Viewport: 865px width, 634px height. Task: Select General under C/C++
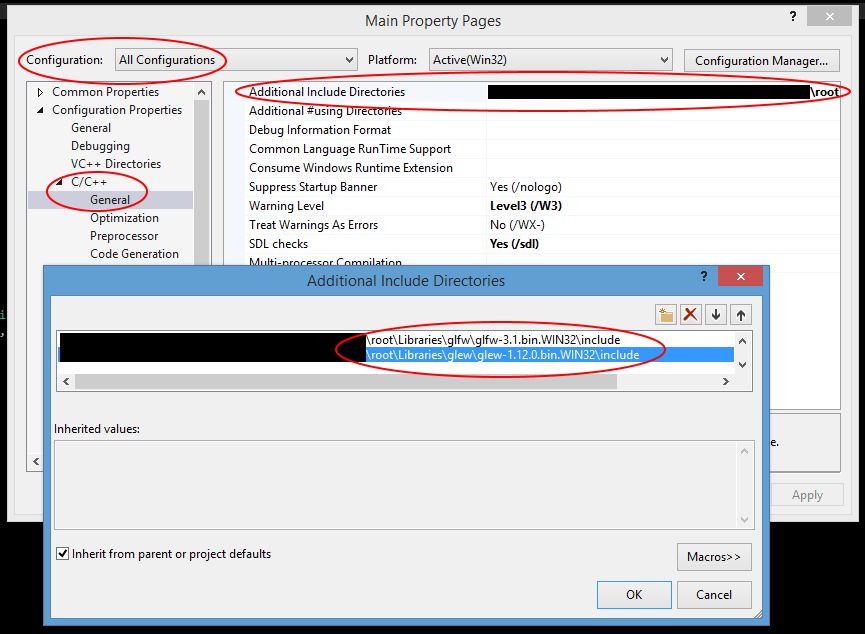pos(110,200)
